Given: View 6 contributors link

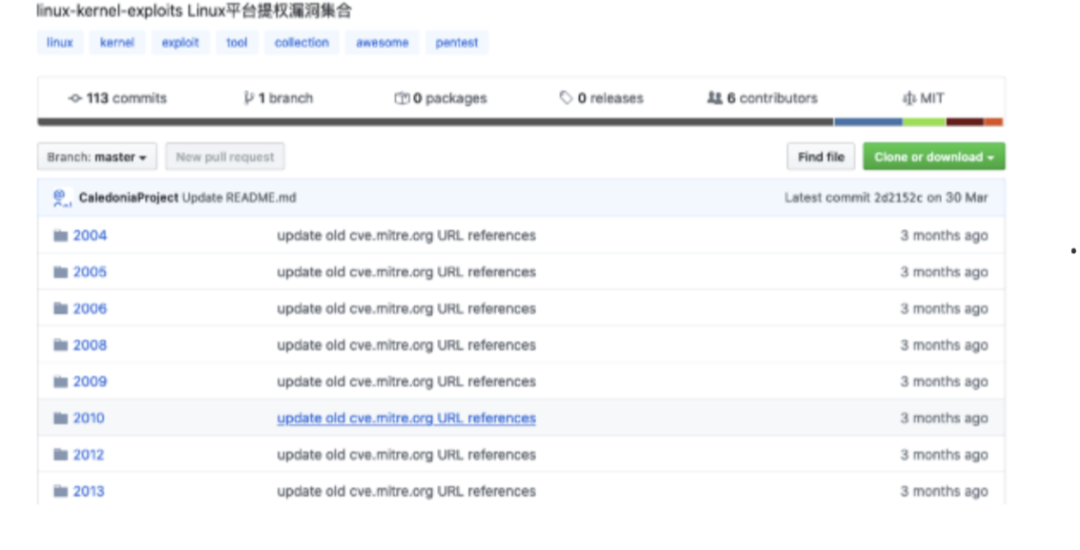Looking at the screenshot, I should 762,98.
